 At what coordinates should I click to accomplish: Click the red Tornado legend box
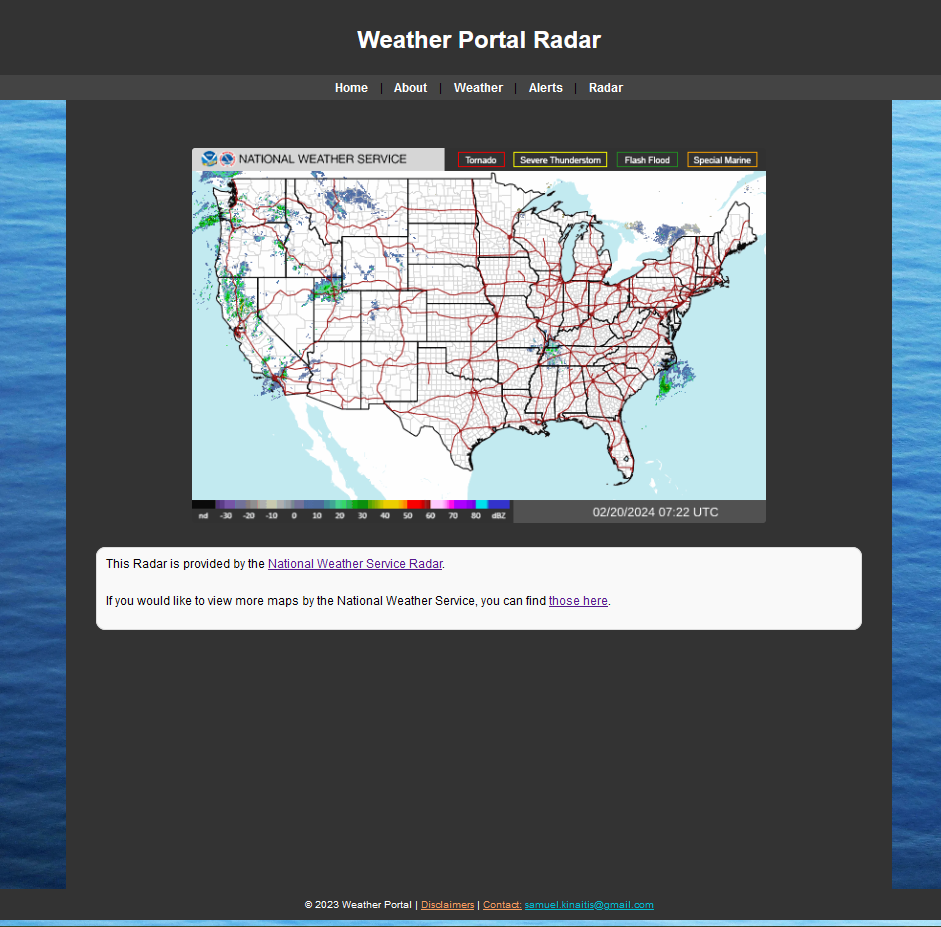point(481,160)
